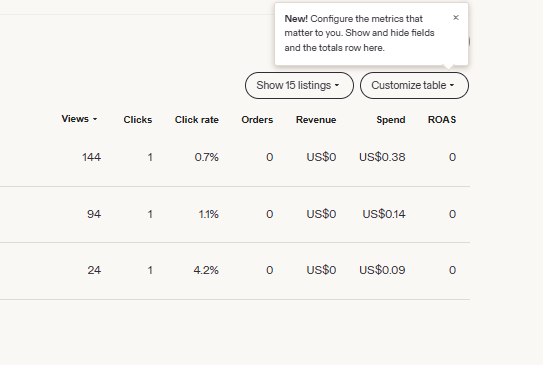Select the 144 views cell
This screenshot has width=543, height=365.
[x=91, y=158]
